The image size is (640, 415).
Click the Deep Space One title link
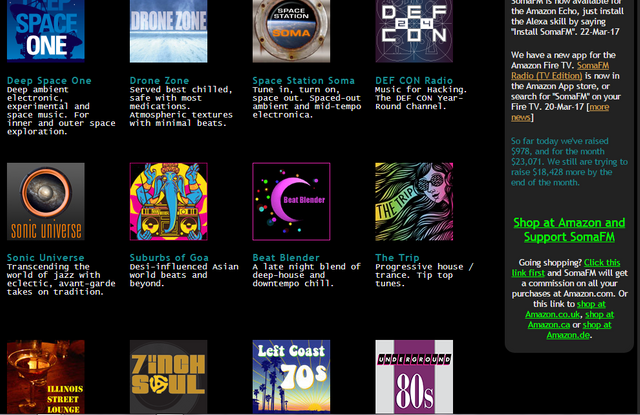(x=49, y=80)
